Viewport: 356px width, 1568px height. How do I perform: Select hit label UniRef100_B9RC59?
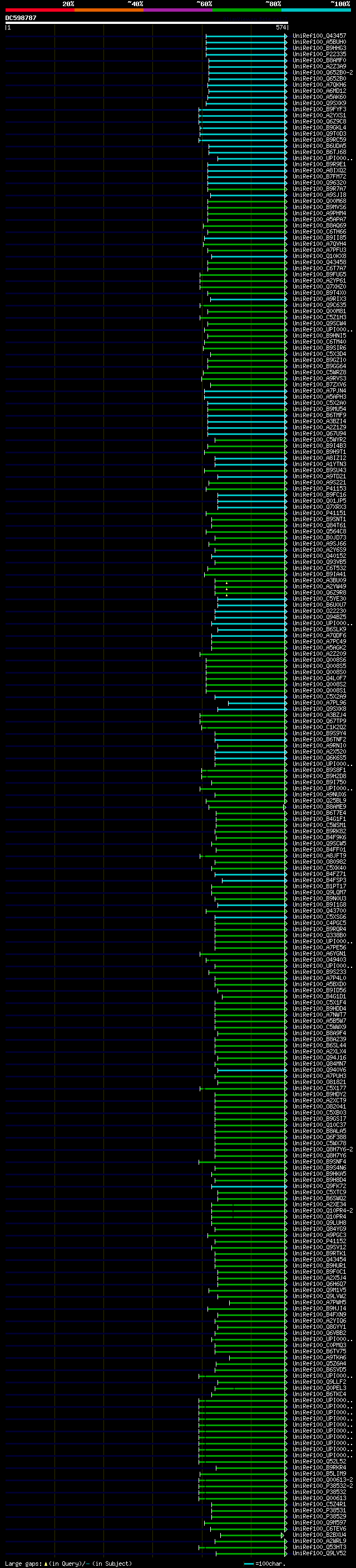tap(319, 140)
